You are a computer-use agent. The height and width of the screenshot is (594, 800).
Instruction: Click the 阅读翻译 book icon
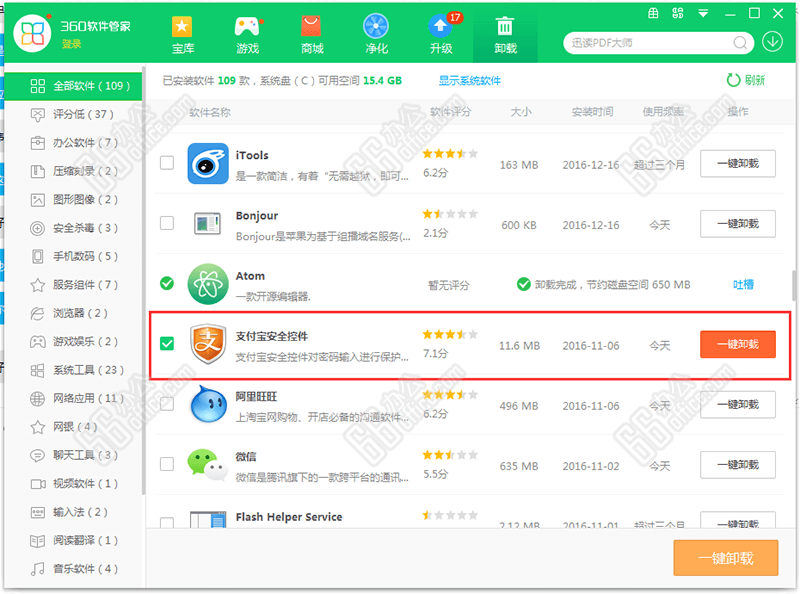click(37, 540)
